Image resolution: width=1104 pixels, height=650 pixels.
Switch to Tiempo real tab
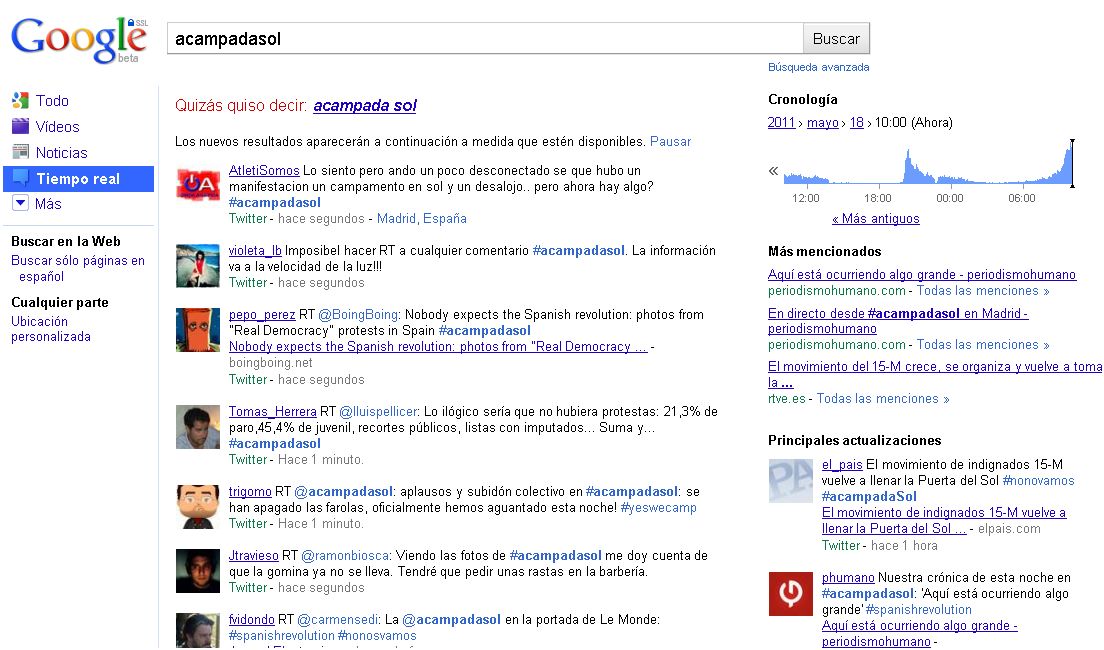(x=78, y=179)
